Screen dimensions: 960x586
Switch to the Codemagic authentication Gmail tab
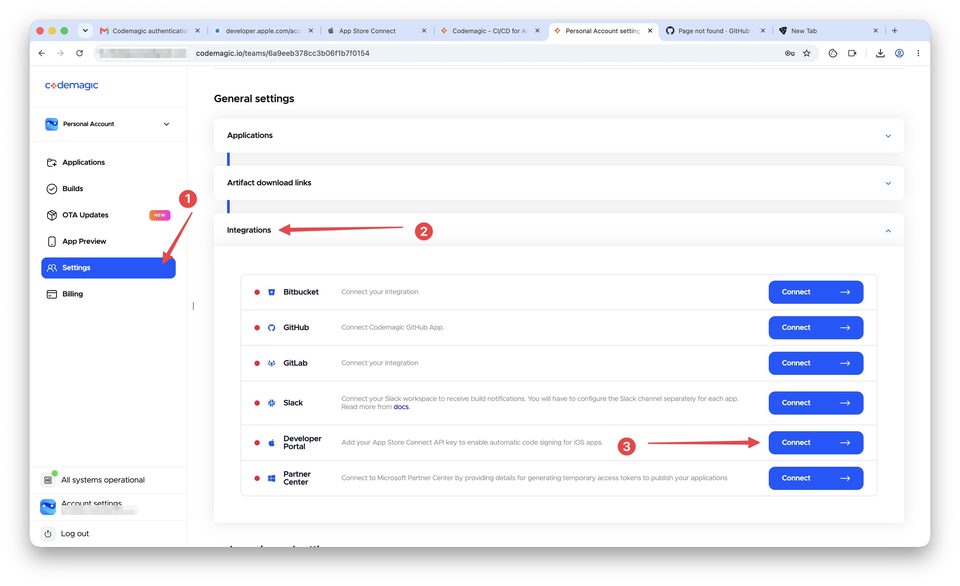pyautogui.click(x=150, y=31)
